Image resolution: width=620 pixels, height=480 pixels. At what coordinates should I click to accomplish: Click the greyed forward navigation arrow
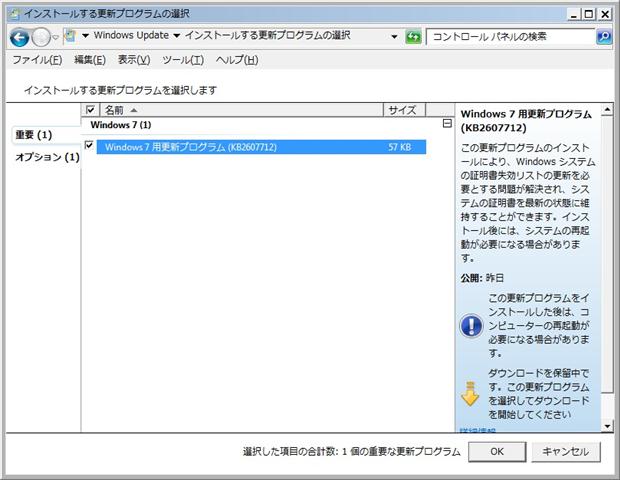(x=41, y=38)
